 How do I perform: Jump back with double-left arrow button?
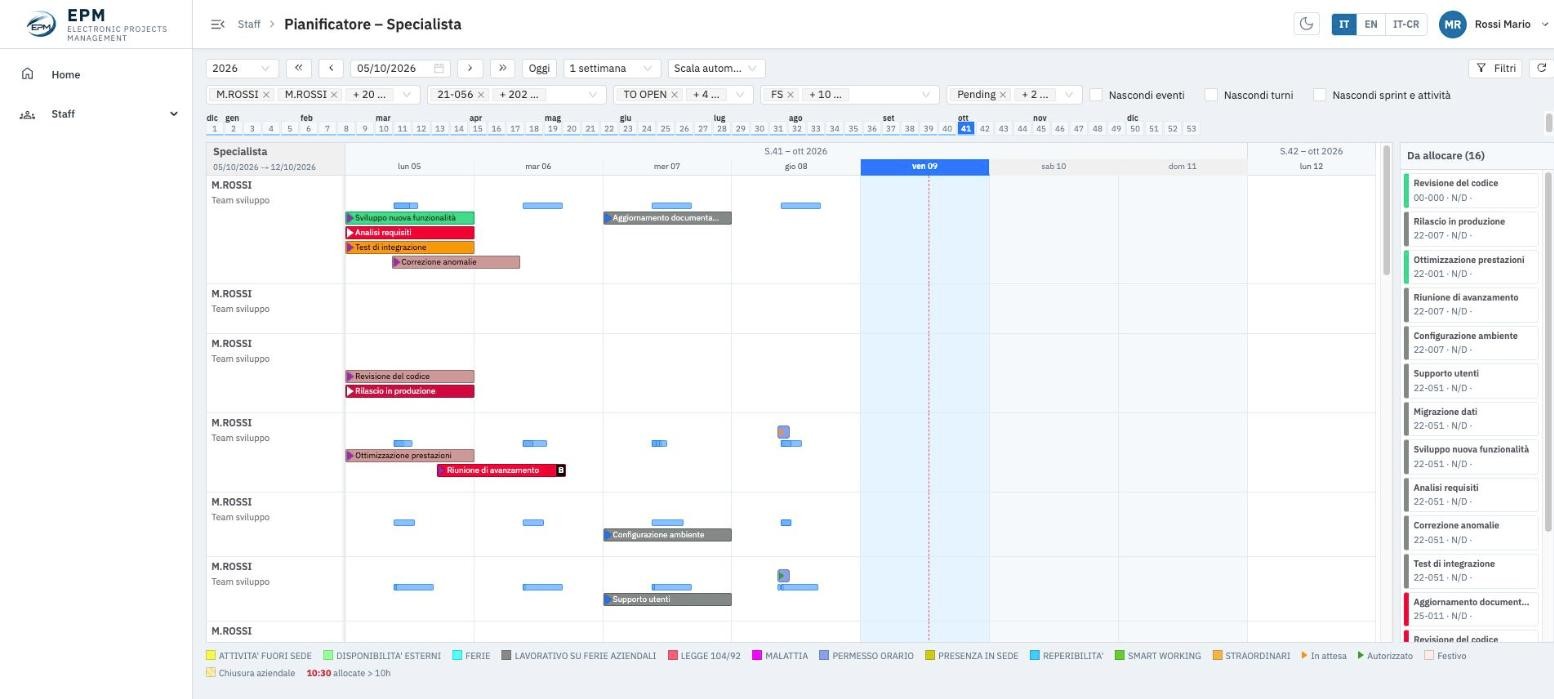click(298, 68)
